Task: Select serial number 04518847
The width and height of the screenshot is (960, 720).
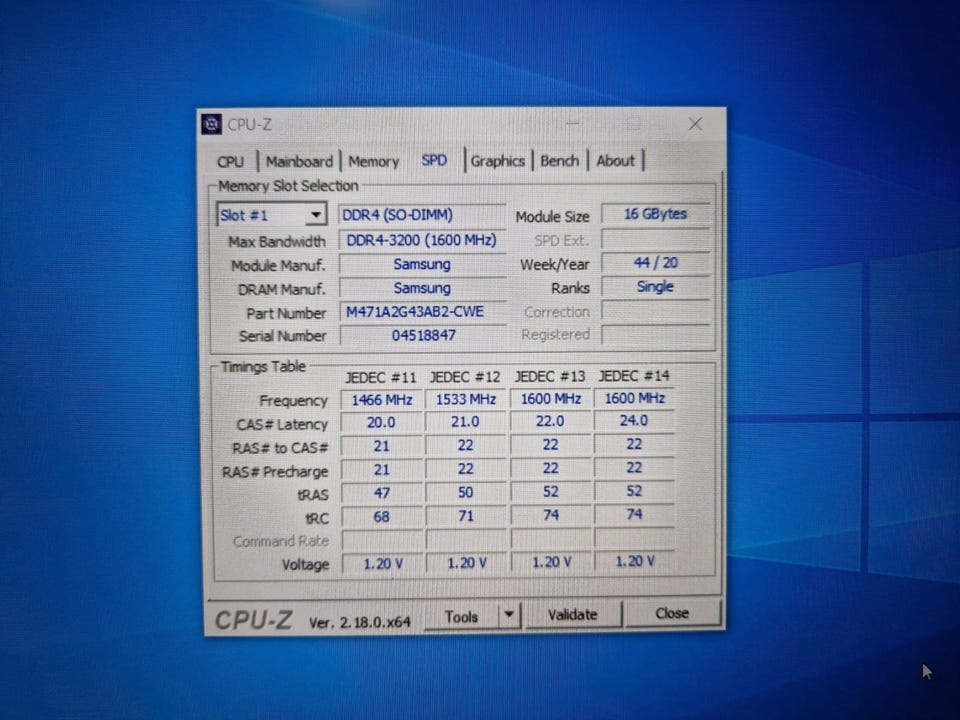Action: click(422, 336)
